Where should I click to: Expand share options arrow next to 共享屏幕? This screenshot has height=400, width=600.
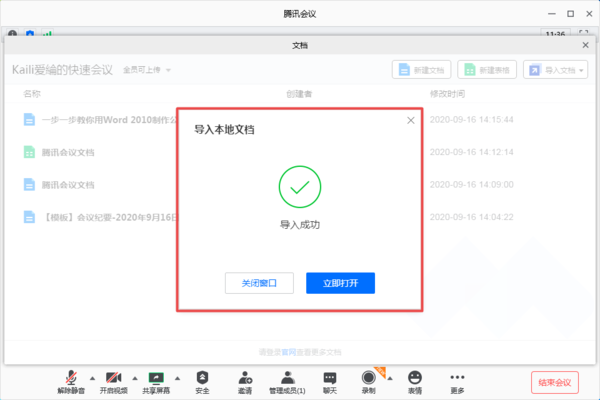point(177,378)
